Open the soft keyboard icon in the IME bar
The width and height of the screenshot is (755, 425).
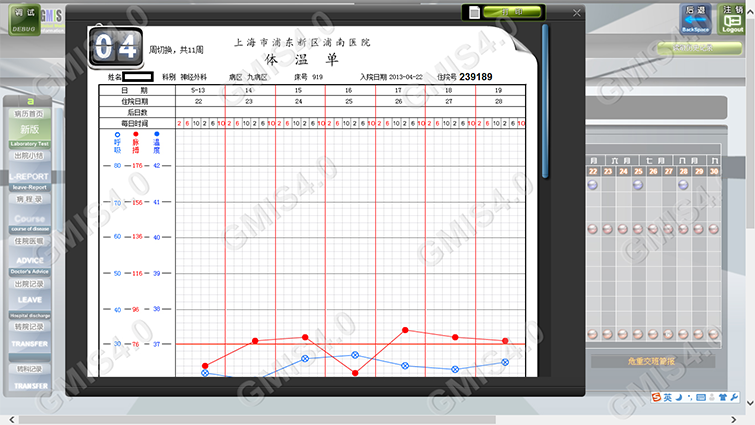click(701, 397)
